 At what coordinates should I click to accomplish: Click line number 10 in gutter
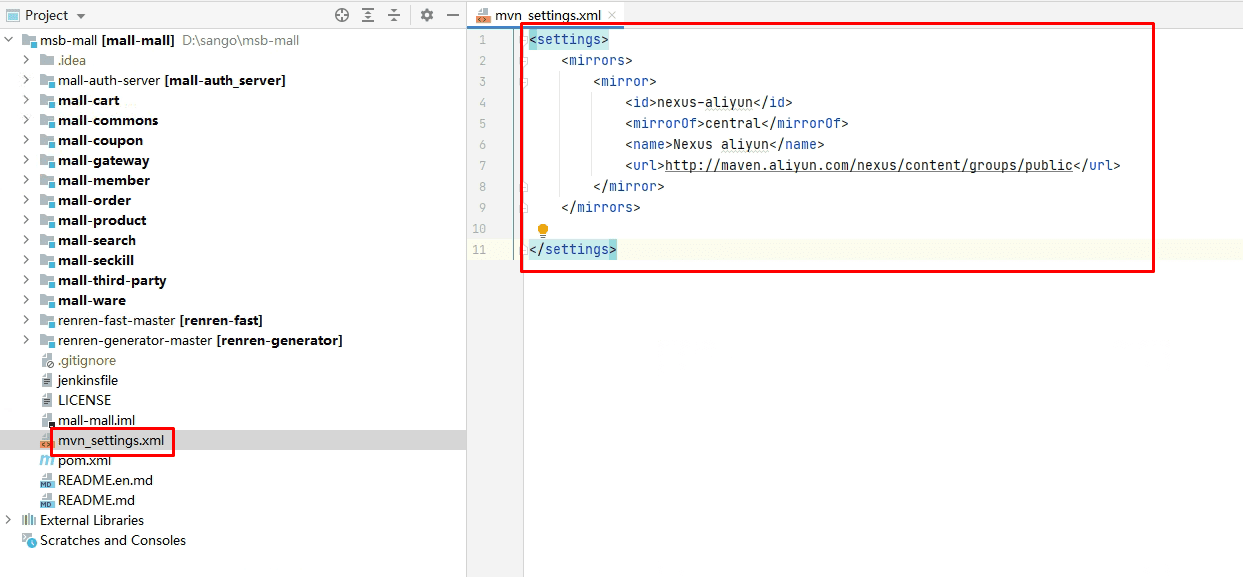click(x=481, y=228)
